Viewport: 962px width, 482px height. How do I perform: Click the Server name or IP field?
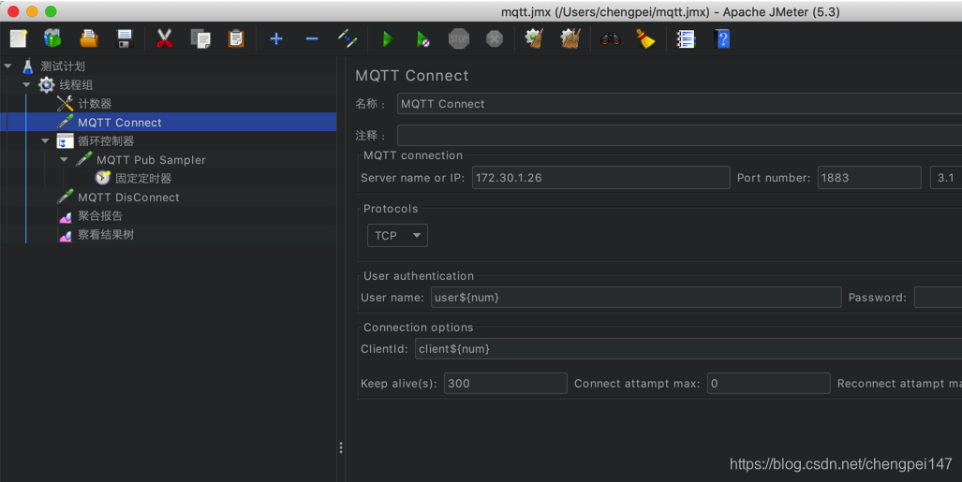click(x=601, y=177)
